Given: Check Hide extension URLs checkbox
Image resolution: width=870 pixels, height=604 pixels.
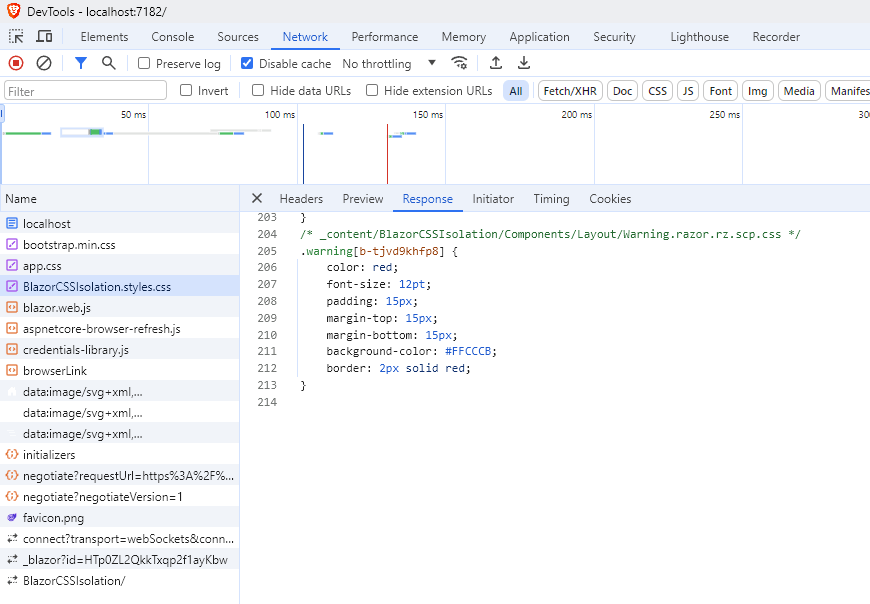Looking at the screenshot, I should 372,90.
